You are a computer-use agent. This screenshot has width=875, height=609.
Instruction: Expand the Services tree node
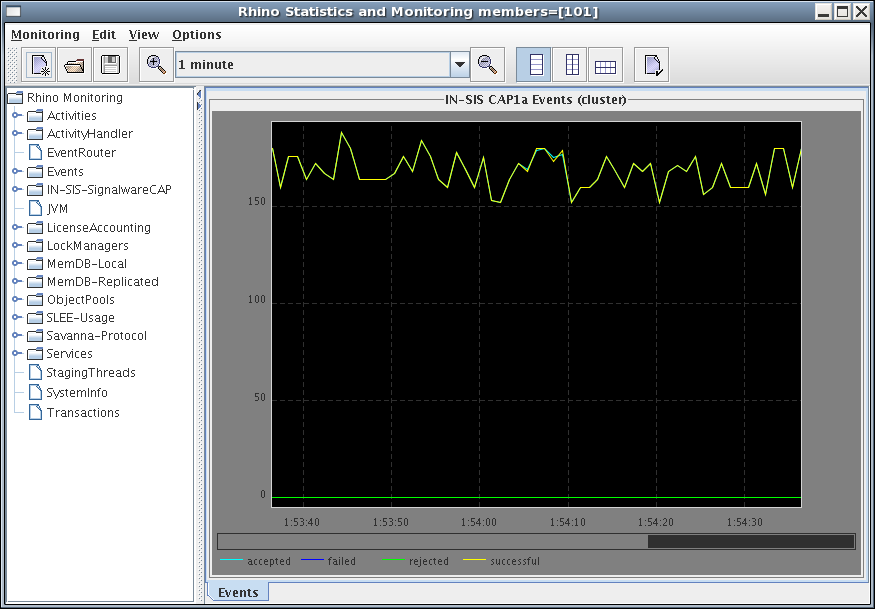click(x=17, y=354)
